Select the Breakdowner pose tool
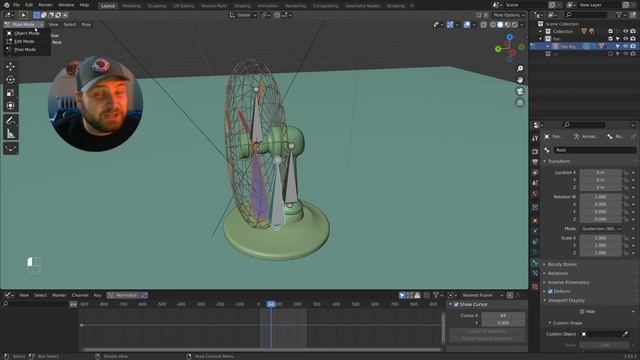Image resolution: width=640 pixels, height=360 pixels. click(x=11, y=148)
